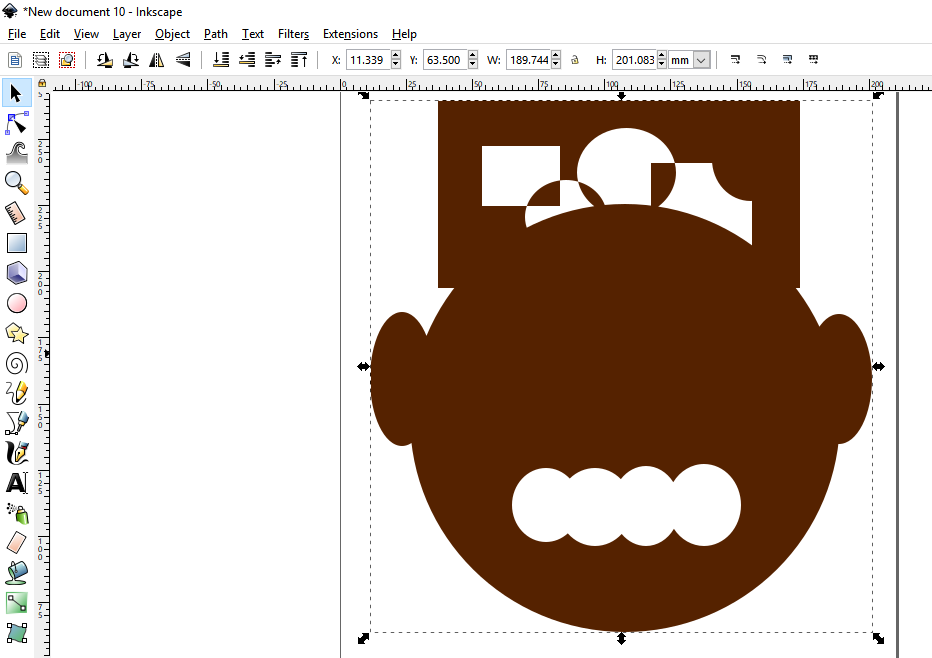Screen dimensions: 932x658
Task: Toggle scale stroke width with object
Action: [735, 60]
